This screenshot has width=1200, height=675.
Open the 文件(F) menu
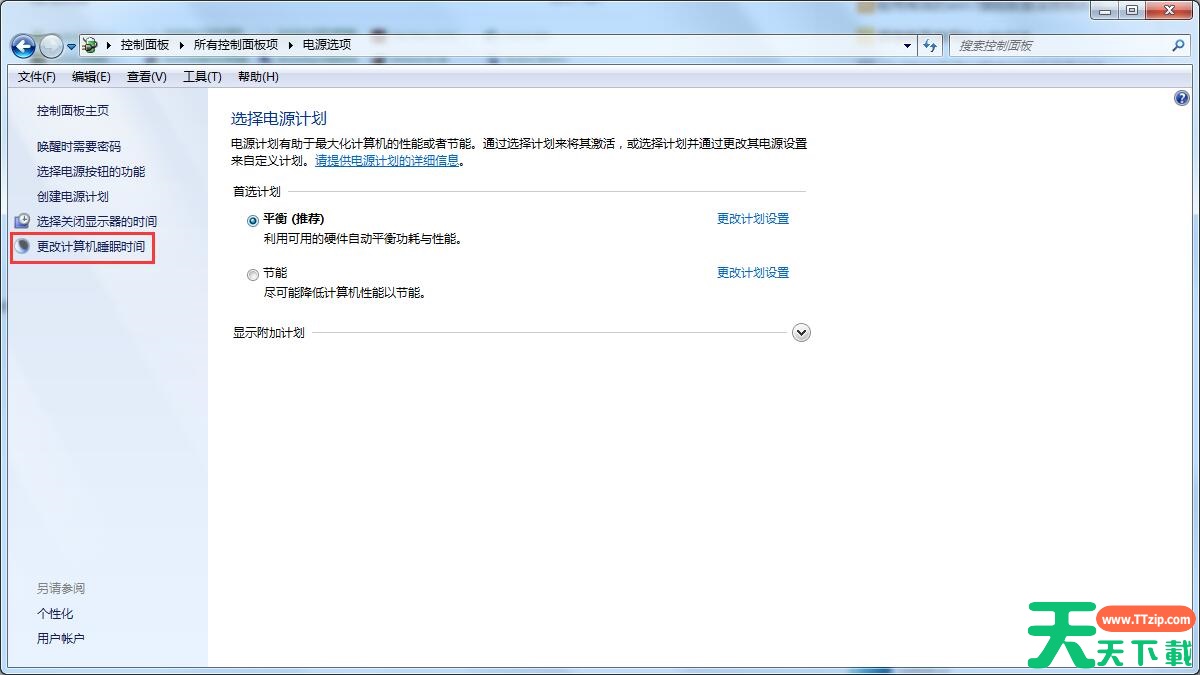(x=37, y=77)
